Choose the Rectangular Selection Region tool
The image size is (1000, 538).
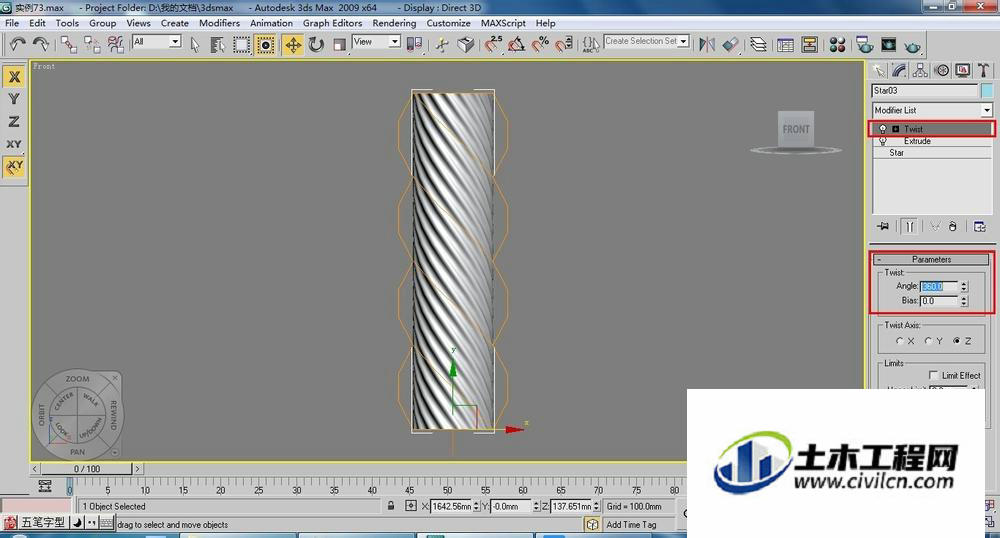tap(241, 44)
